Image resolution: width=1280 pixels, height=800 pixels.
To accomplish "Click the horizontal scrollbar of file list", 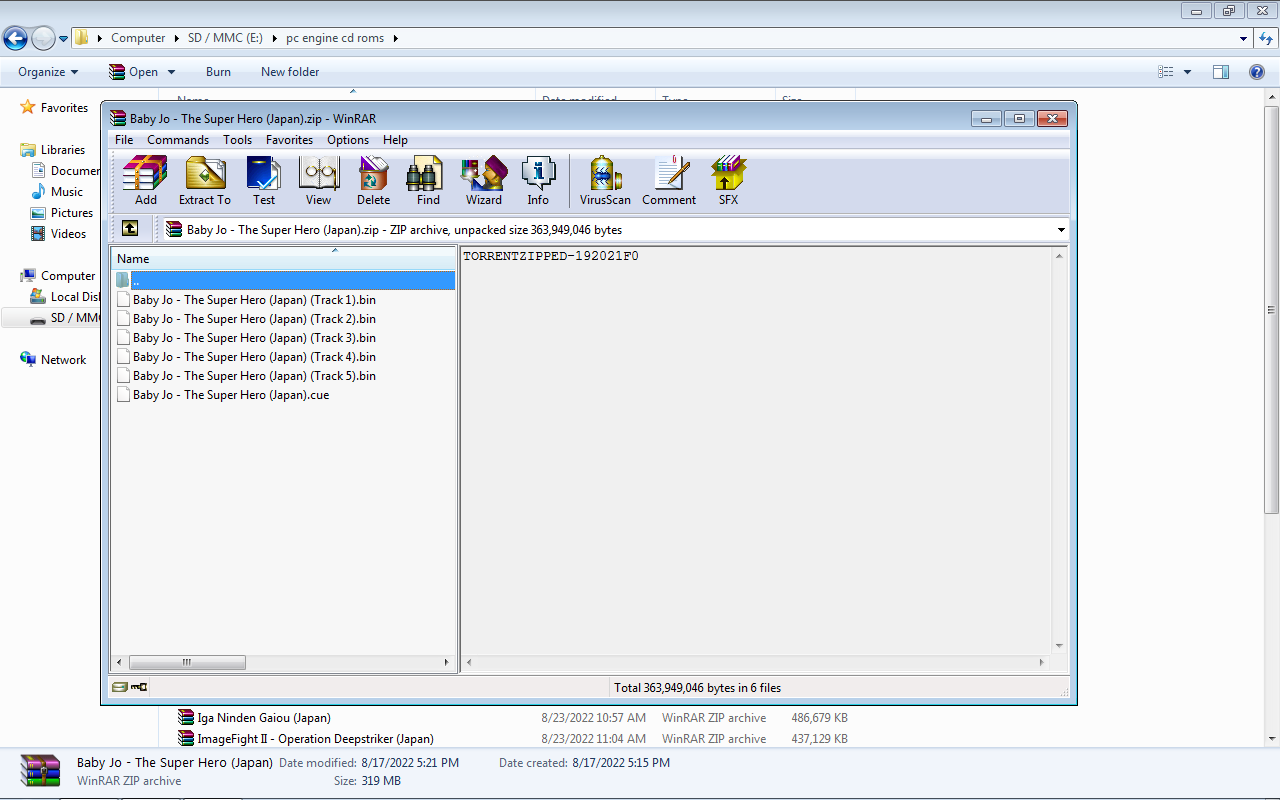I will 283,662.
